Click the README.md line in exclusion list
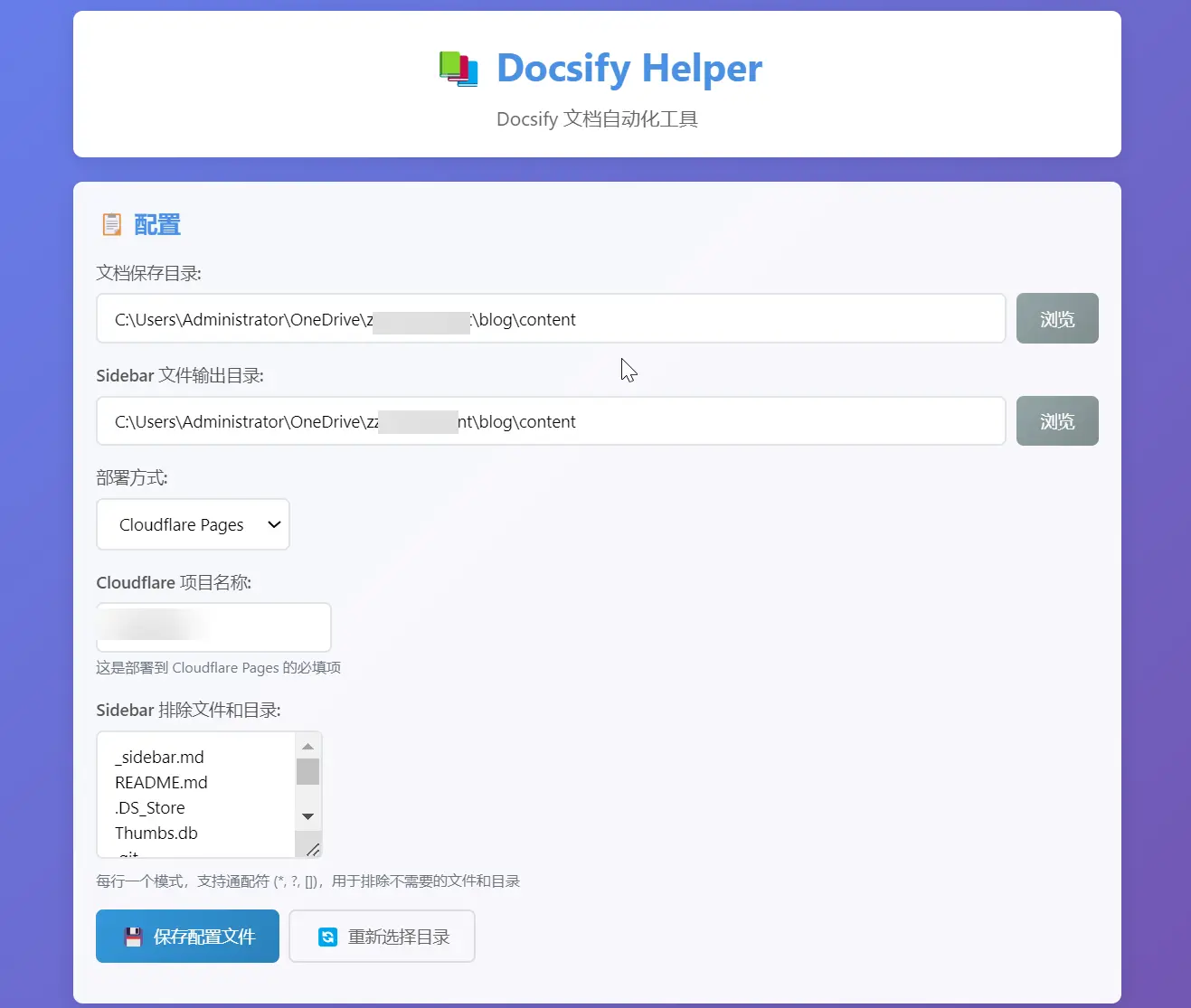Image resolution: width=1191 pixels, height=1008 pixels. (x=161, y=782)
